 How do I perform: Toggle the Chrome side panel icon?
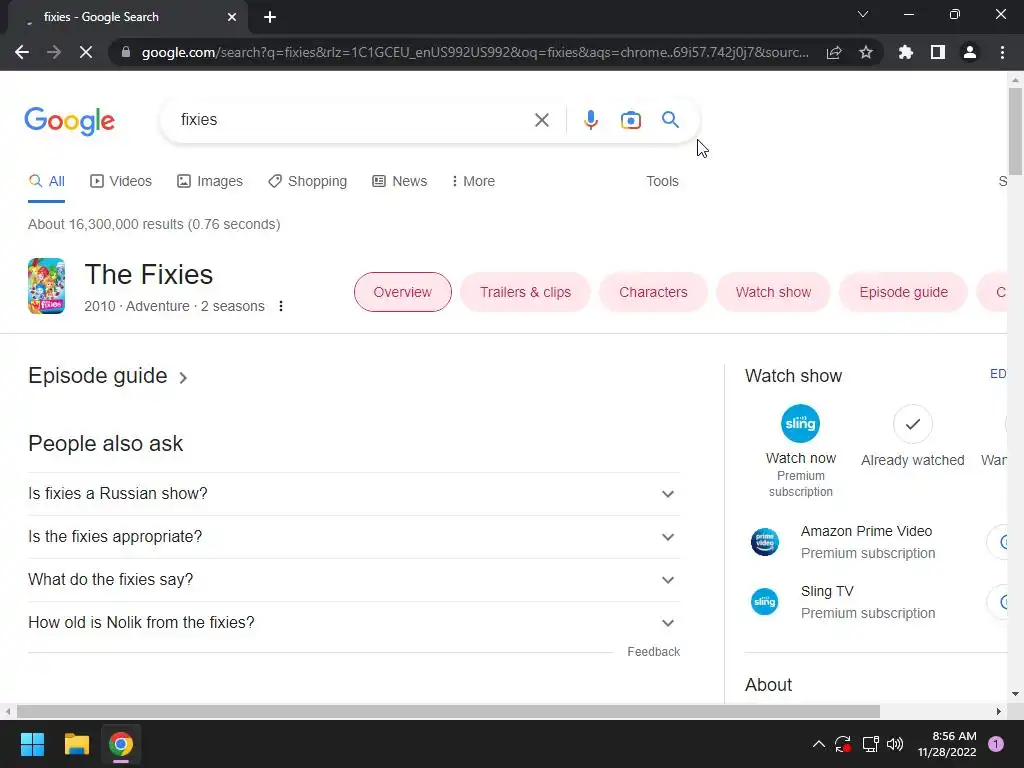coord(938,52)
